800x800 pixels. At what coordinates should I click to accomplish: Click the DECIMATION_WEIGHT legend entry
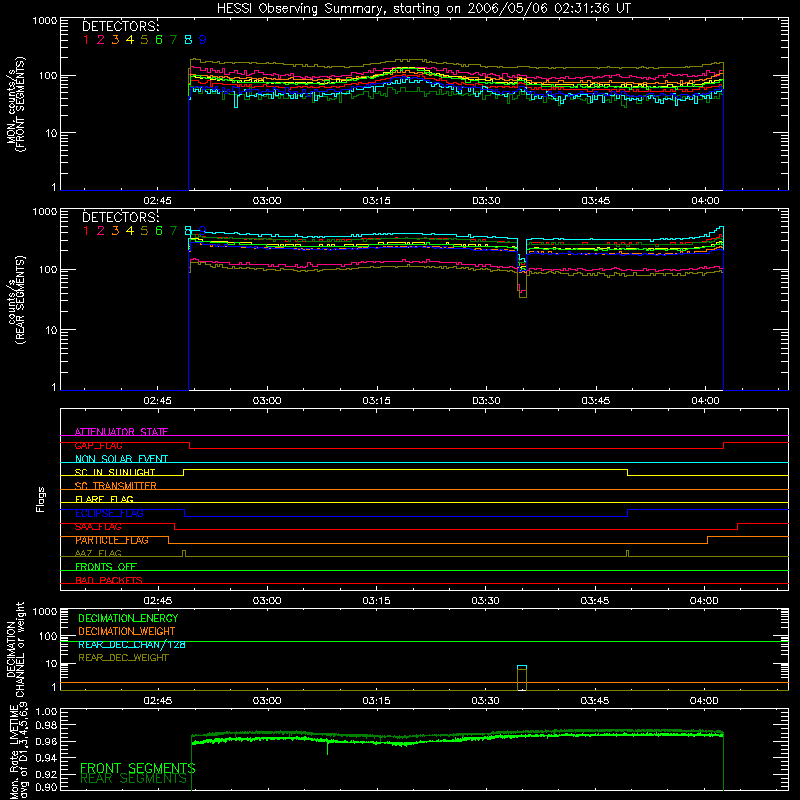point(127,631)
